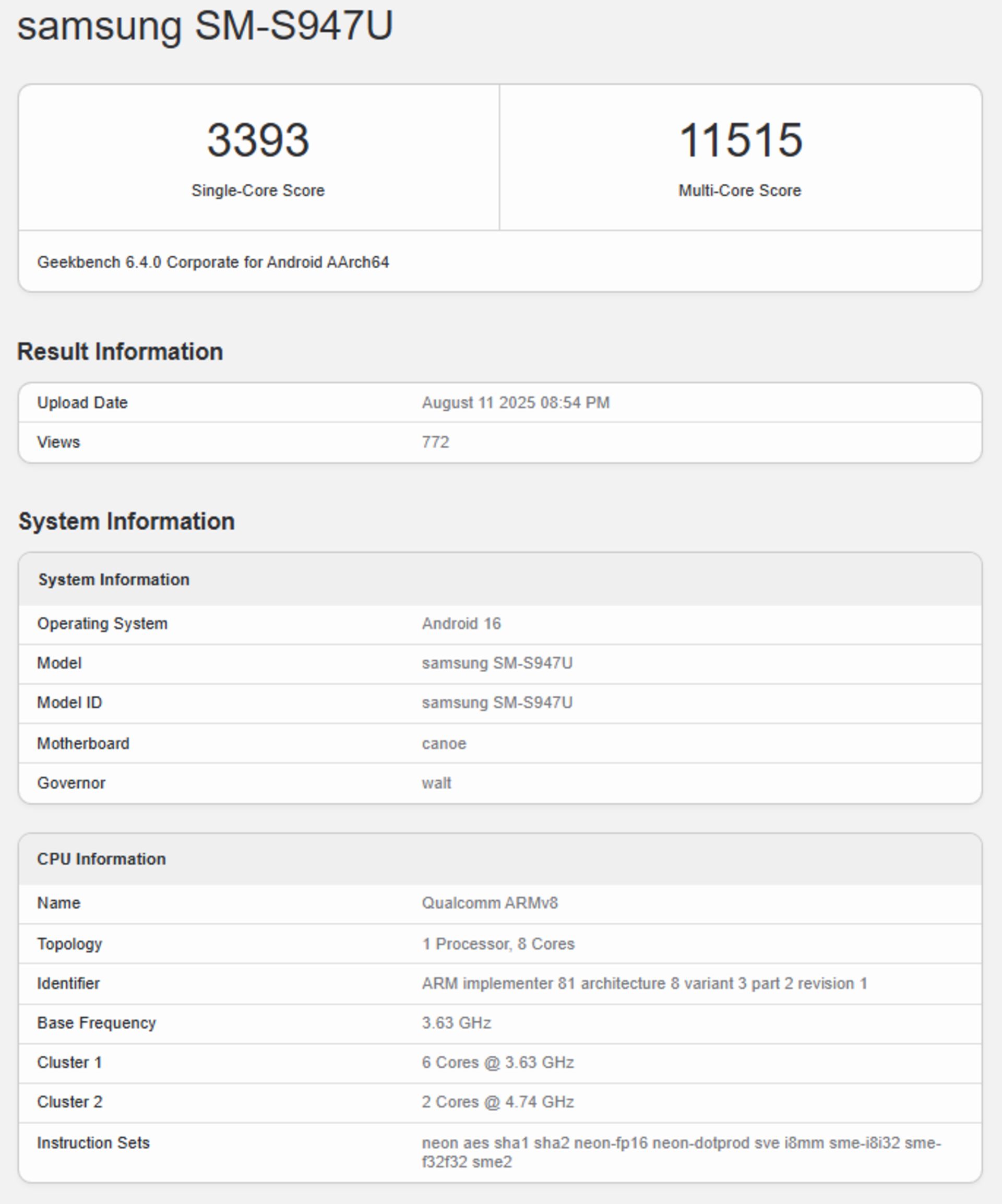Click the Geekbench 6.4.0 Corporate version text
Viewport: 1002px width, 1204px height.
(x=213, y=262)
